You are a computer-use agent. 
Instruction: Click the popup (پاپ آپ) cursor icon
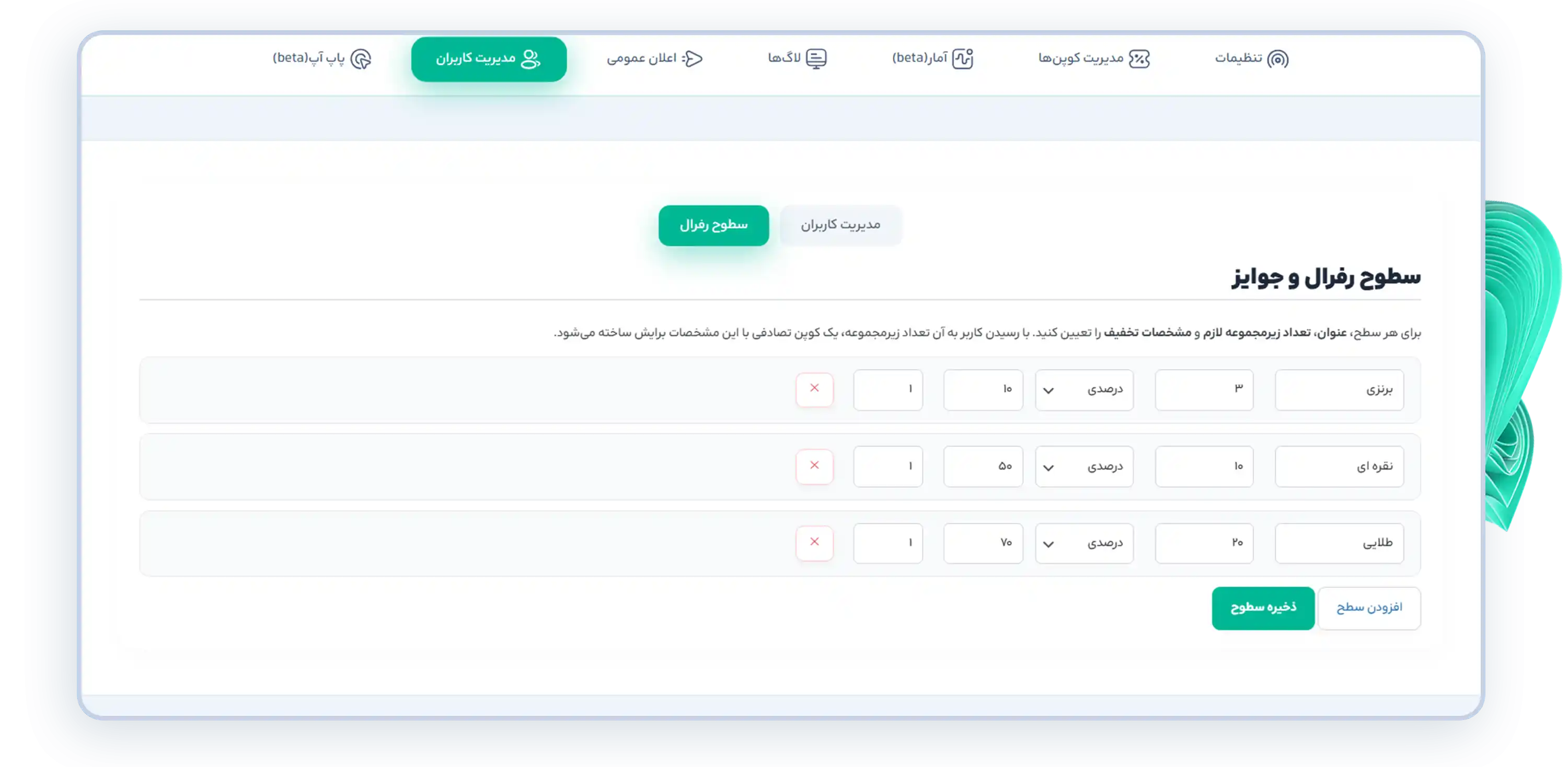point(361,59)
